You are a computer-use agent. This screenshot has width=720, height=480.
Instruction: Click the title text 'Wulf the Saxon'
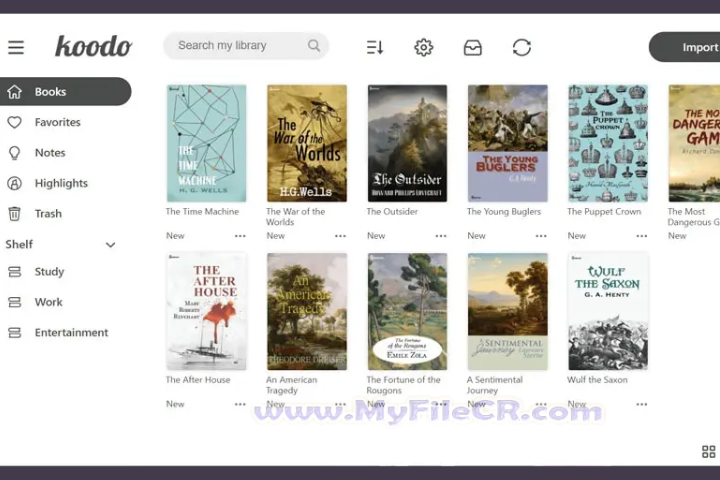[x=597, y=380]
